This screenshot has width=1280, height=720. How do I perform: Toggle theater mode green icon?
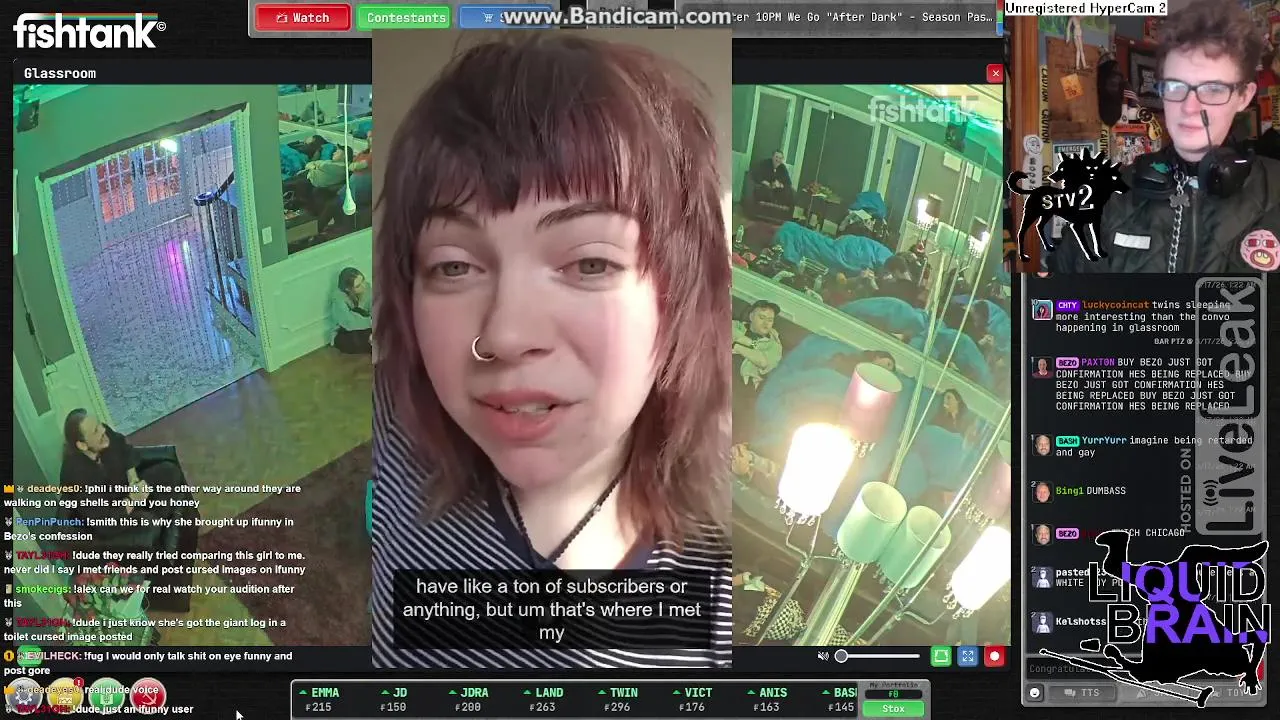click(x=941, y=656)
